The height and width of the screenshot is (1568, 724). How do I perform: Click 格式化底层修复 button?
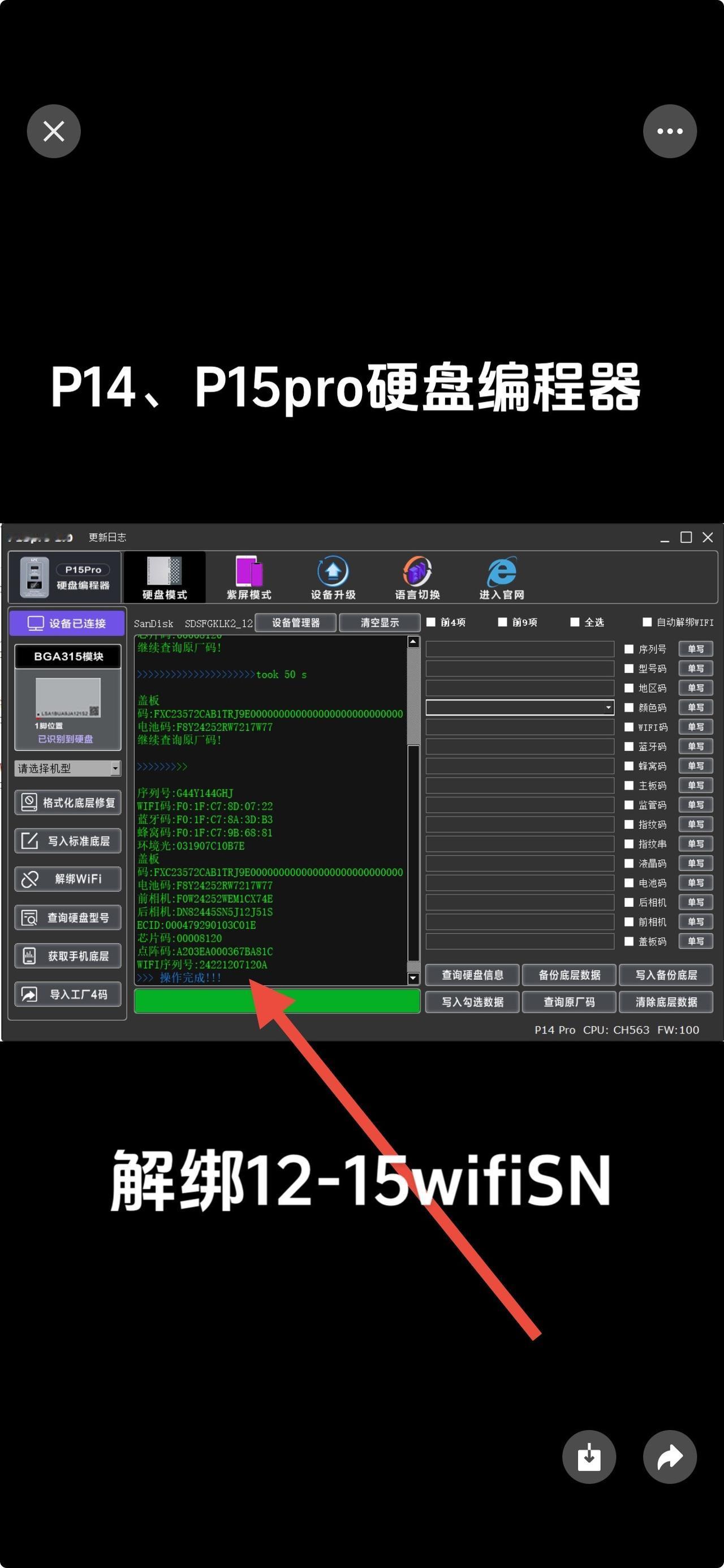coord(67,802)
